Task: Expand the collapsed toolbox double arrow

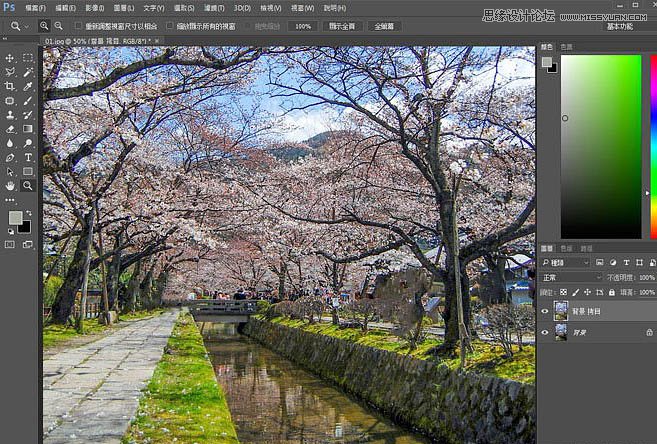Action: (5, 39)
